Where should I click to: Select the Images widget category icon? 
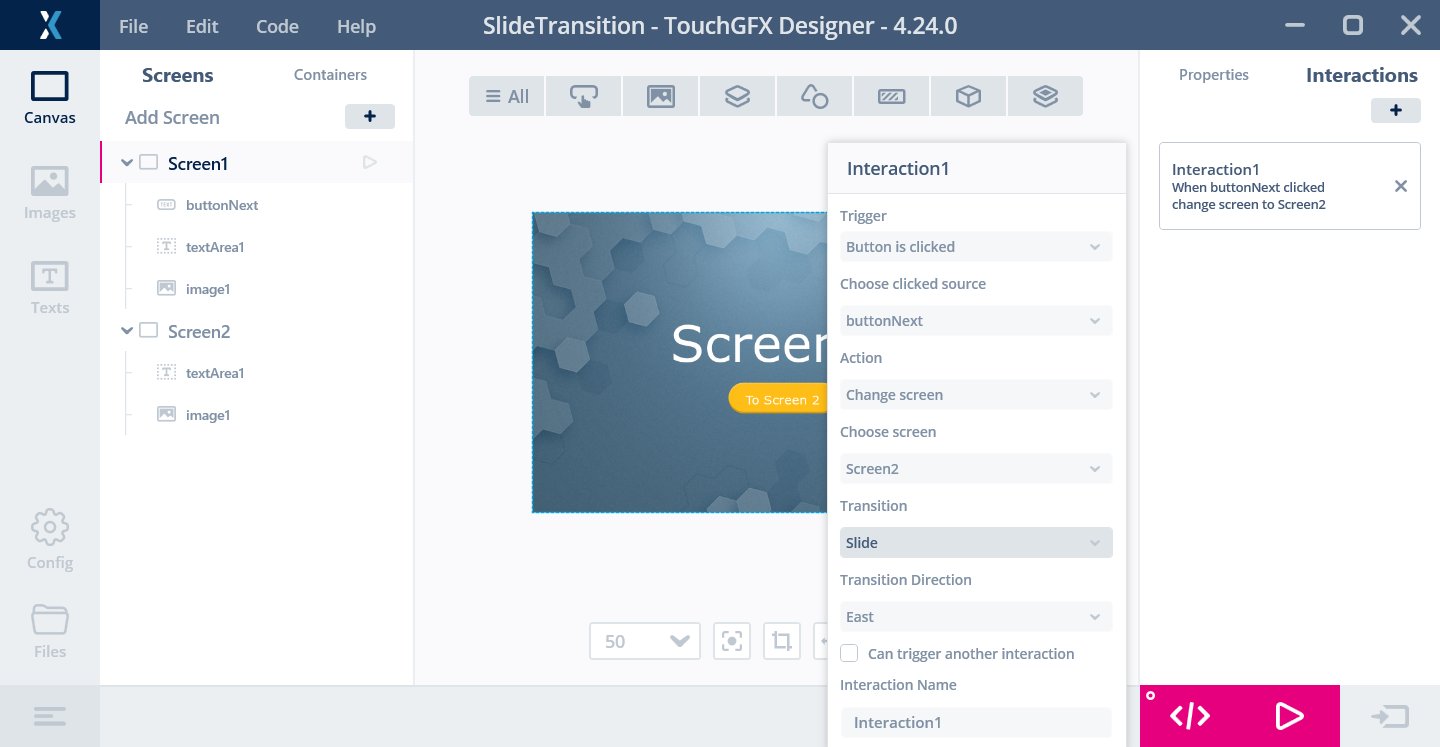click(660, 96)
